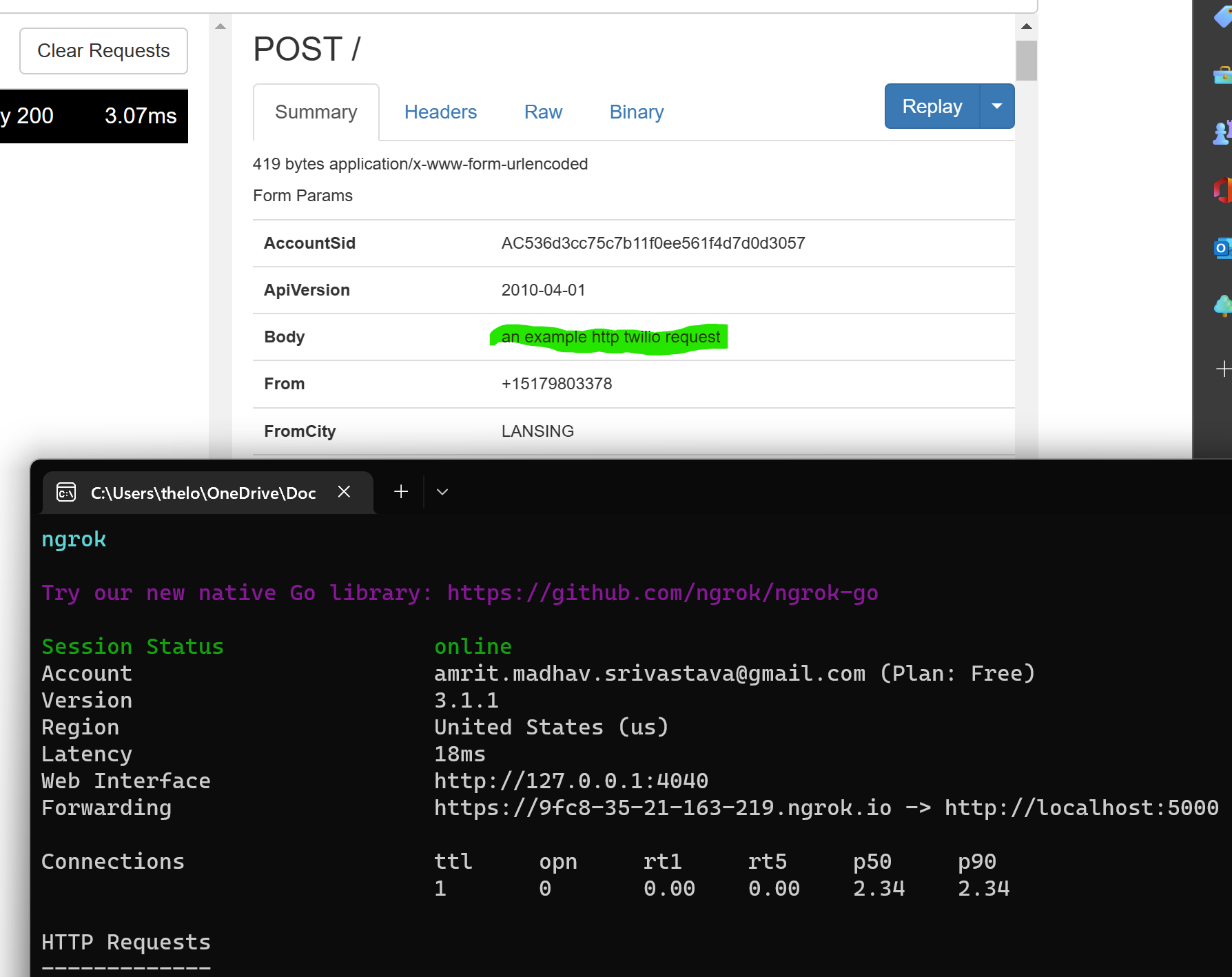Click the "ApiVersion" parameter name
Screen dimensions: 1232x977
click(307, 290)
